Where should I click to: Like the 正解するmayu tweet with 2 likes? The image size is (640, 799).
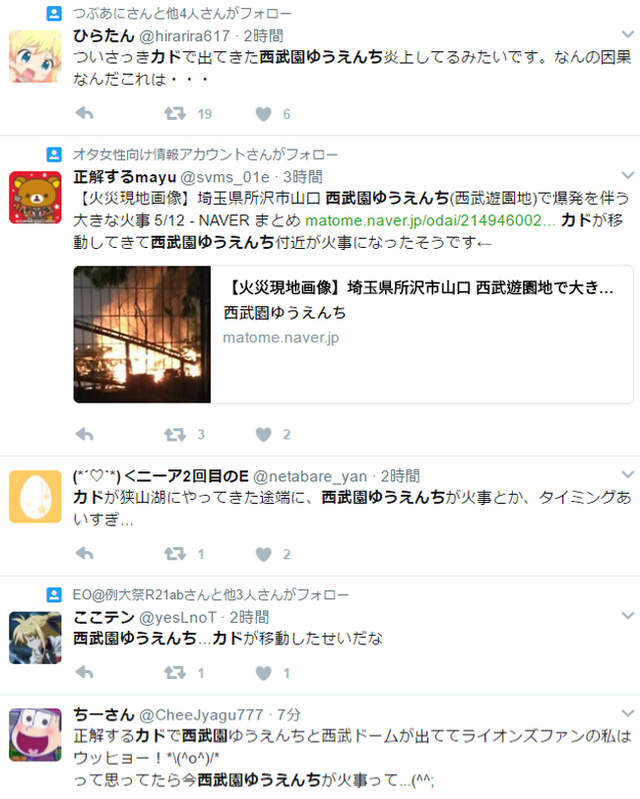click(x=263, y=435)
